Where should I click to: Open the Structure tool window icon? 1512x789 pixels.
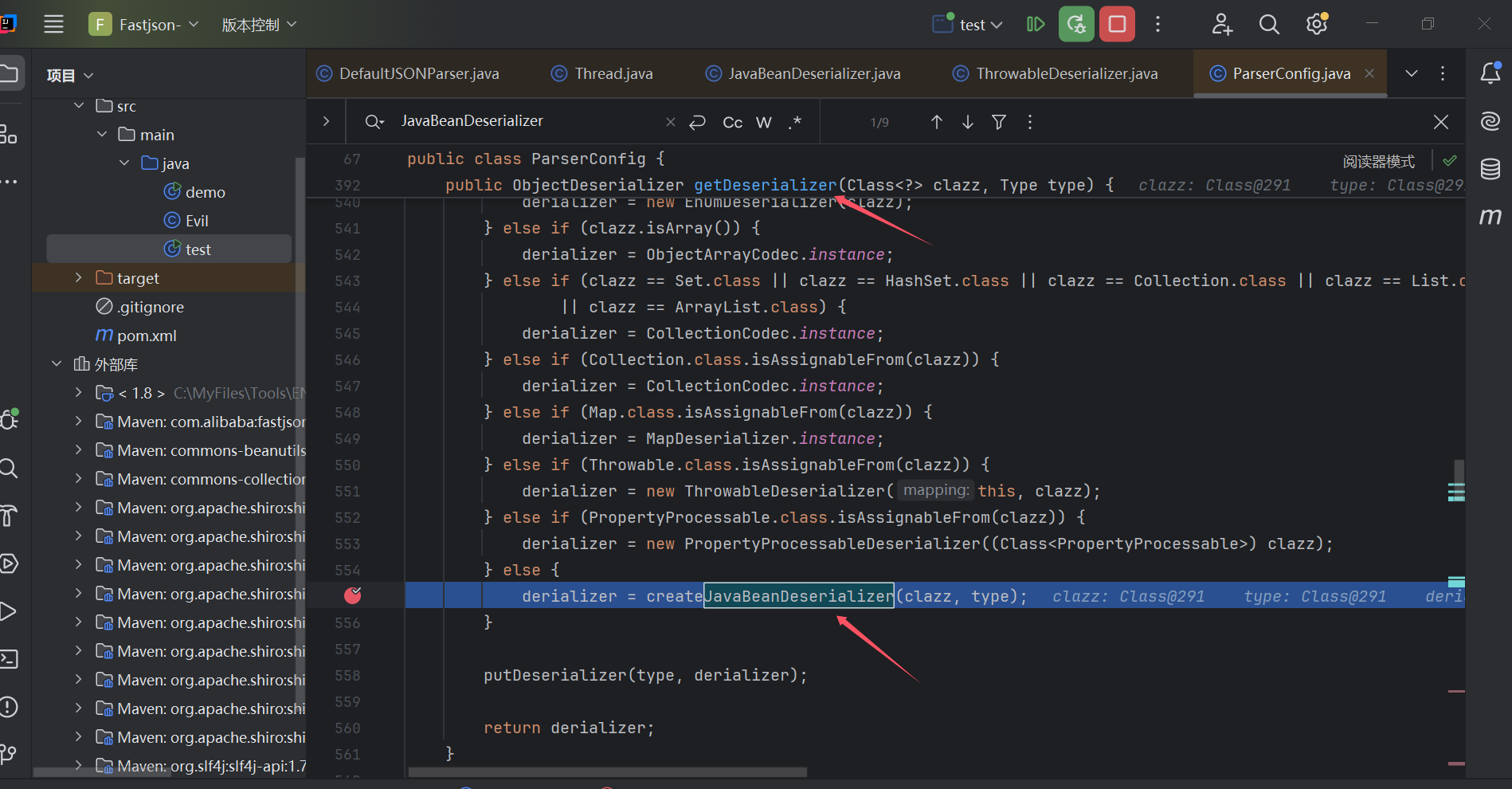(9, 134)
